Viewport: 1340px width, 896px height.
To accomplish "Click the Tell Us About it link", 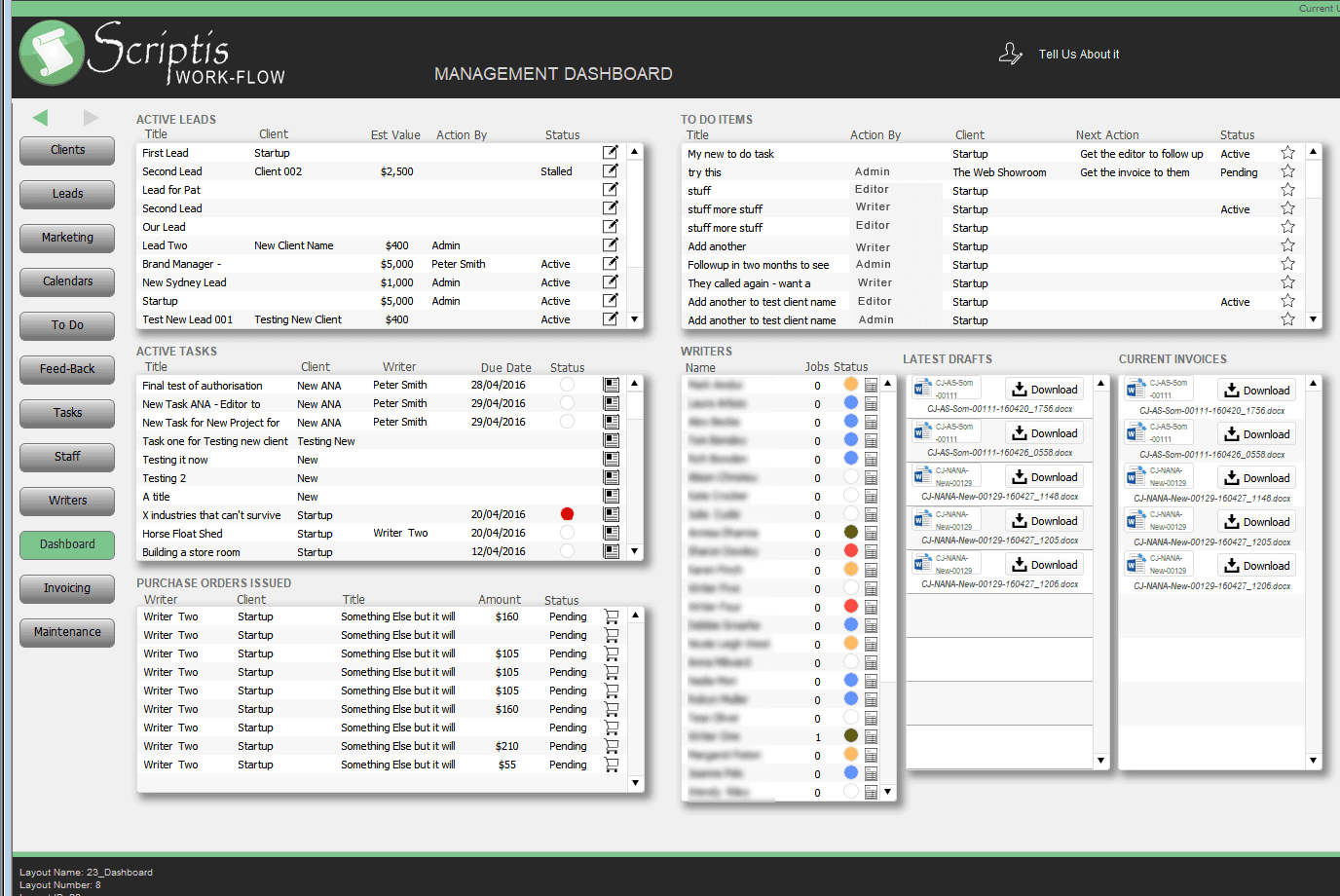I will 1079,55.
